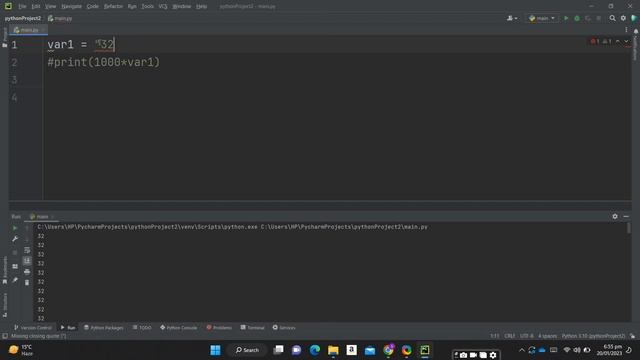Open the Code menu
The image size is (640, 360).
[x=93, y=7]
